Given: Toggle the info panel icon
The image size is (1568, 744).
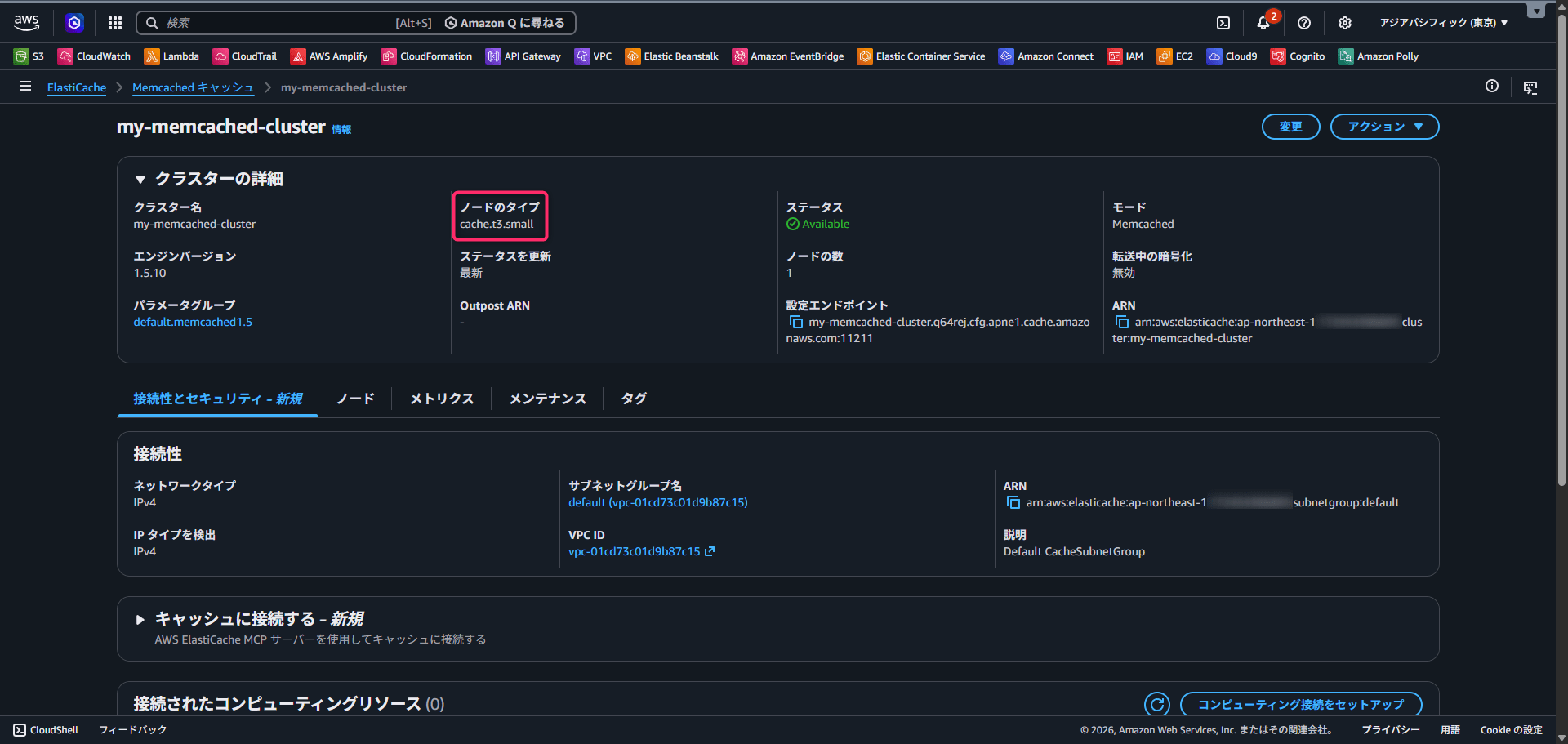Looking at the screenshot, I should 1492,87.
